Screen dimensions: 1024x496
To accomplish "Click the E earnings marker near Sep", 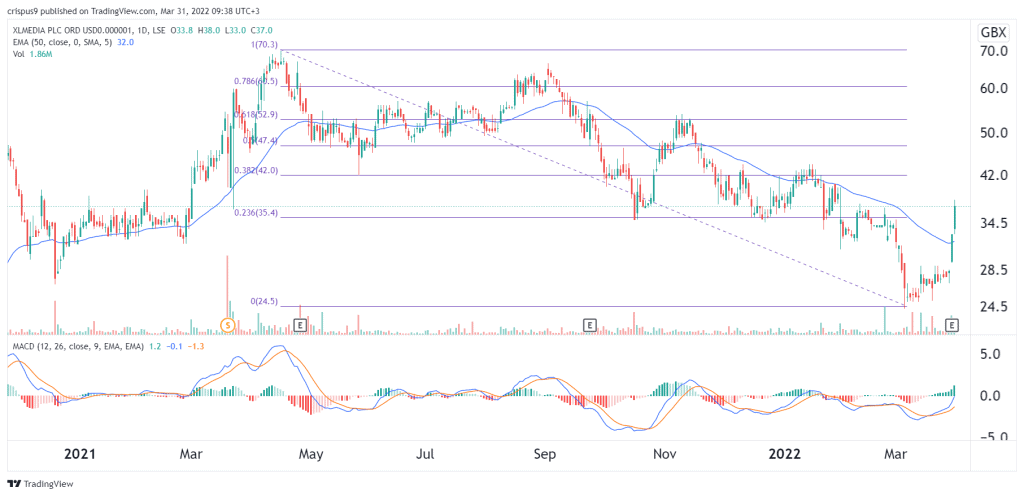I will pos(590,324).
